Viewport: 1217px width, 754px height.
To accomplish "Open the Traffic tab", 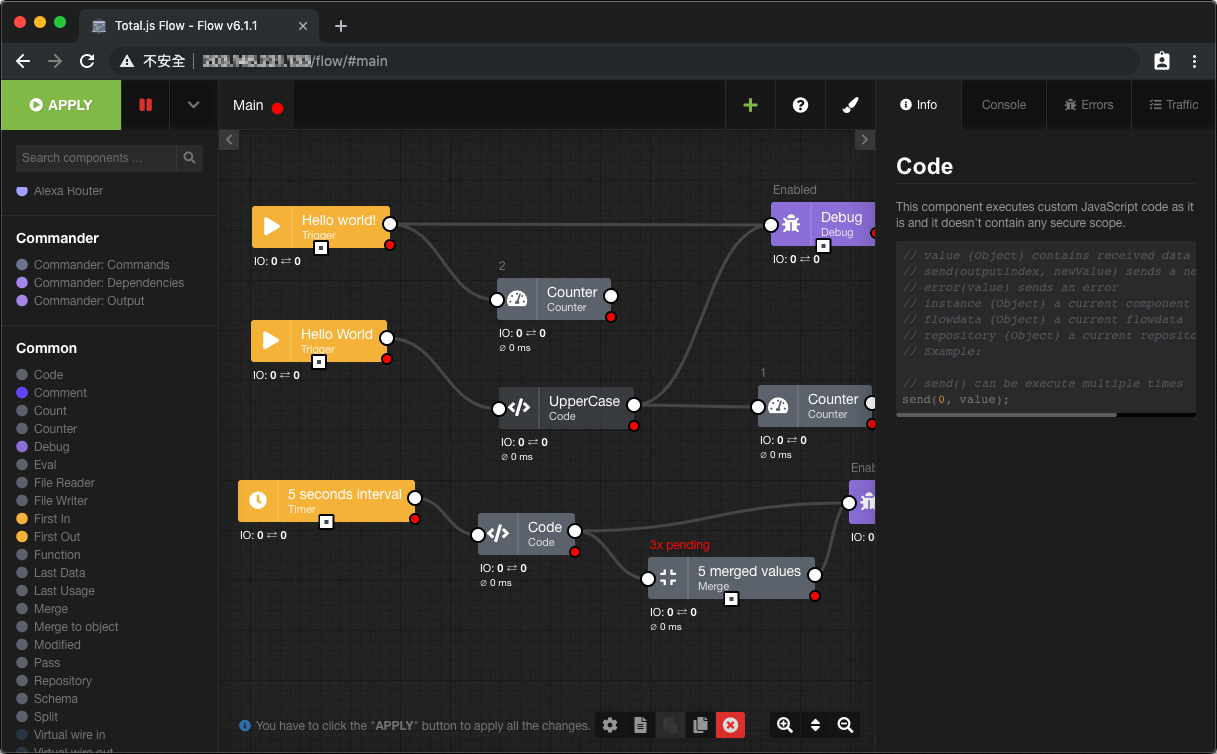I will point(1175,104).
